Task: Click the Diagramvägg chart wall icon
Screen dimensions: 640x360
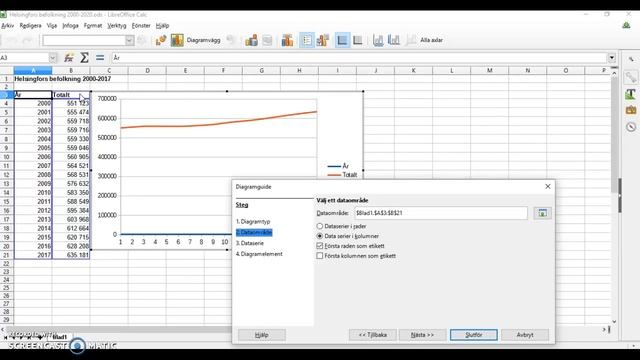Action: click(177, 40)
